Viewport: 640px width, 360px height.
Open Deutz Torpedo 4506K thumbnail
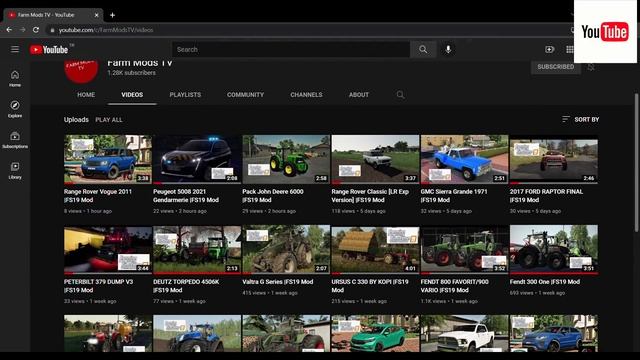tap(197, 249)
